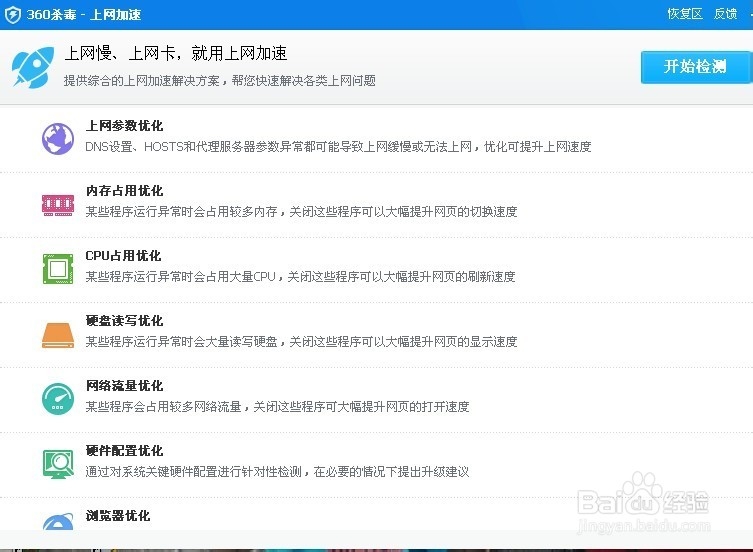Select the 硬盘读写优化 heading
The height and width of the screenshot is (552, 753).
coord(124,320)
